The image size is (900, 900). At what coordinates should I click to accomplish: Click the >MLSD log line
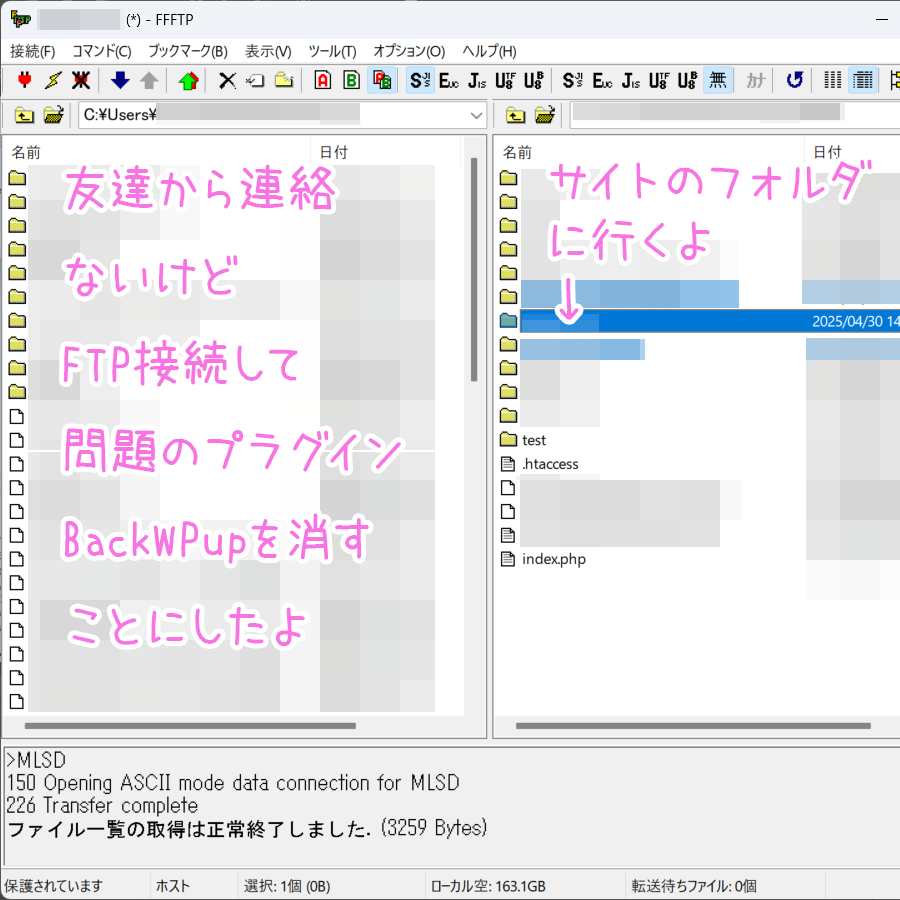click(x=36, y=760)
